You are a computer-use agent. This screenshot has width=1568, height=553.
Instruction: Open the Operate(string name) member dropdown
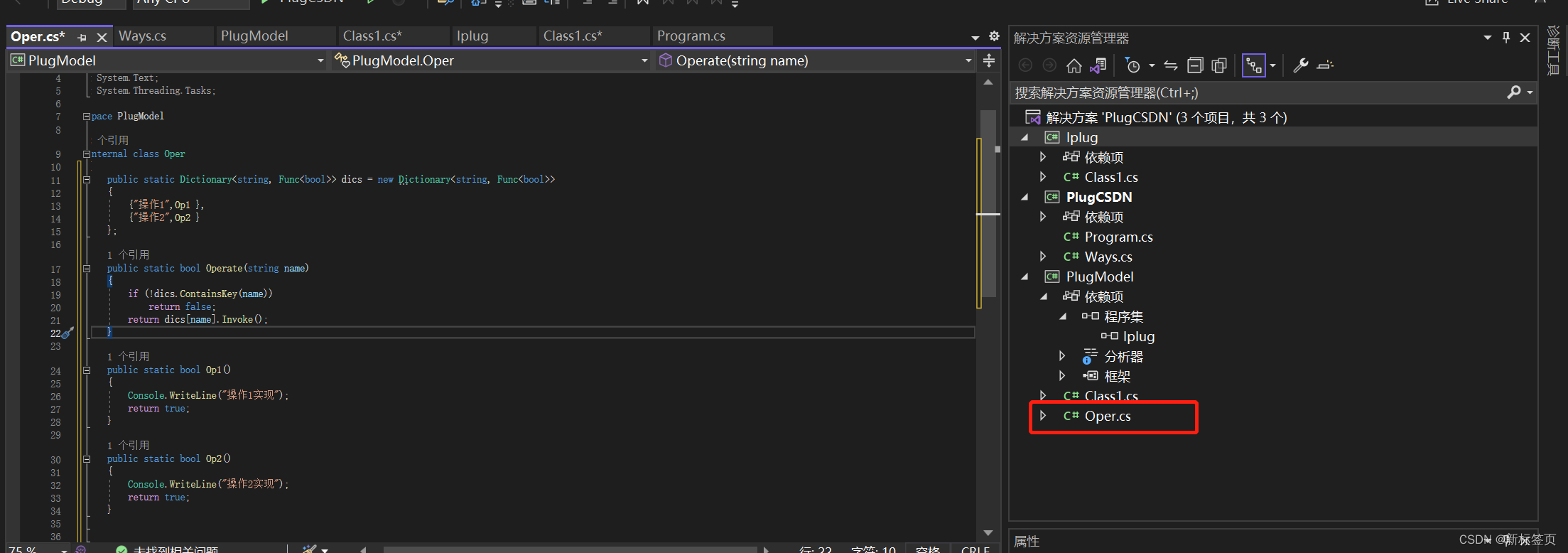pos(968,61)
